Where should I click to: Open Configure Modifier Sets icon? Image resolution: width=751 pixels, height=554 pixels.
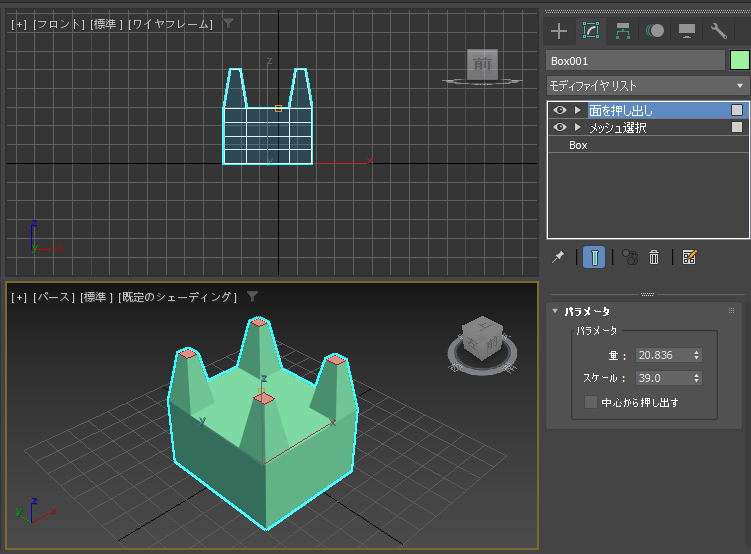coord(689,257)
